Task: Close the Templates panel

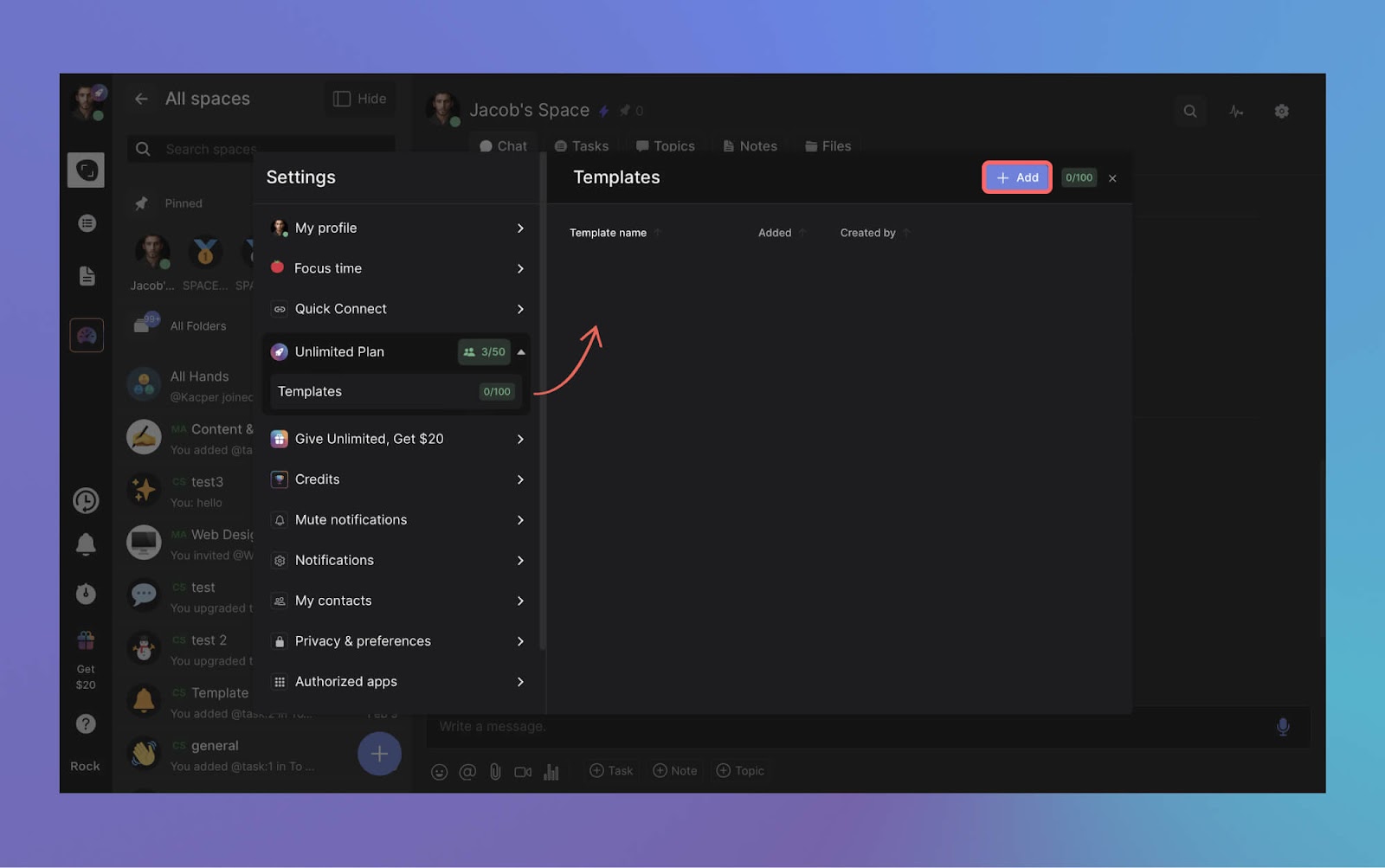Action: click(x=1112, y=178)
